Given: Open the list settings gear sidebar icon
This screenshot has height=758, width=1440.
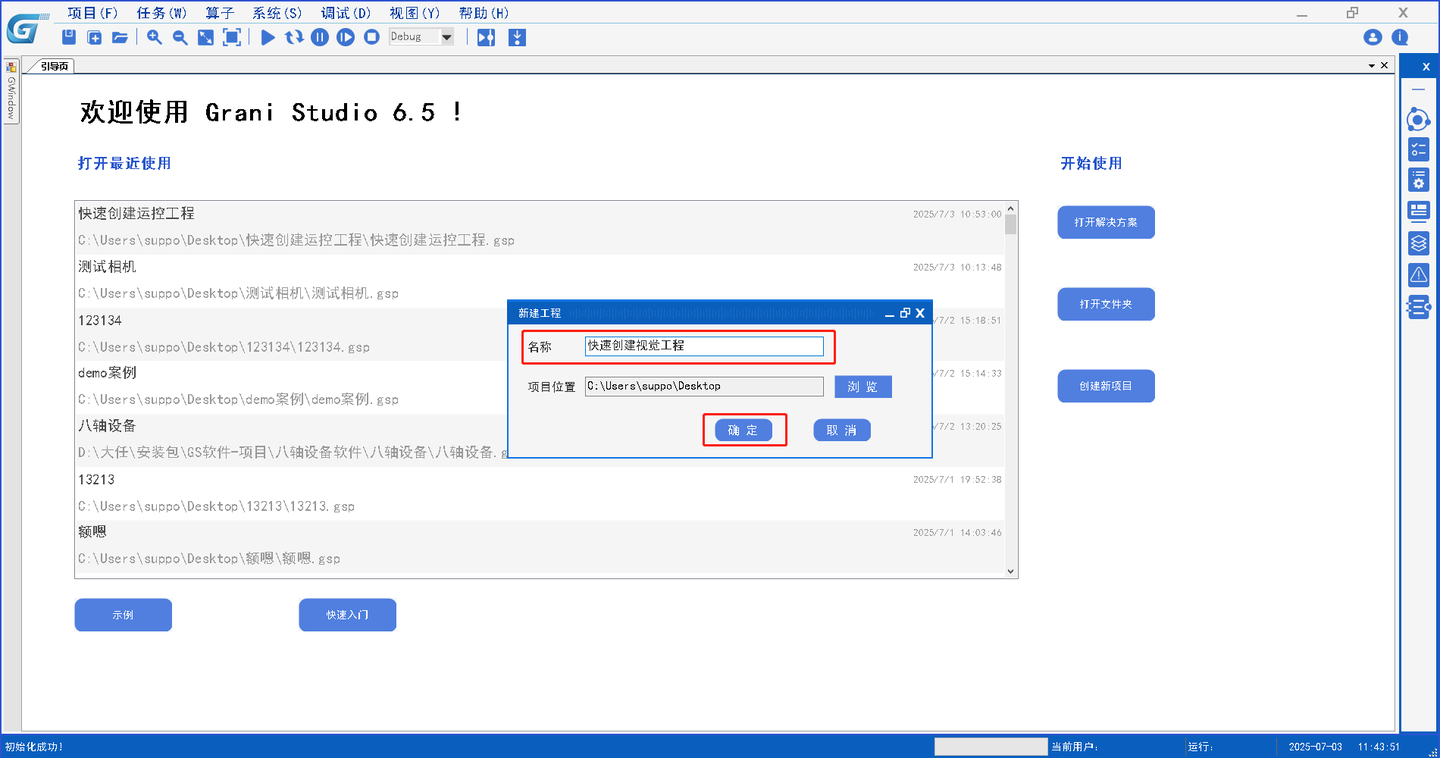Looking at the screenshot, I should click(x=1418, y=180).
